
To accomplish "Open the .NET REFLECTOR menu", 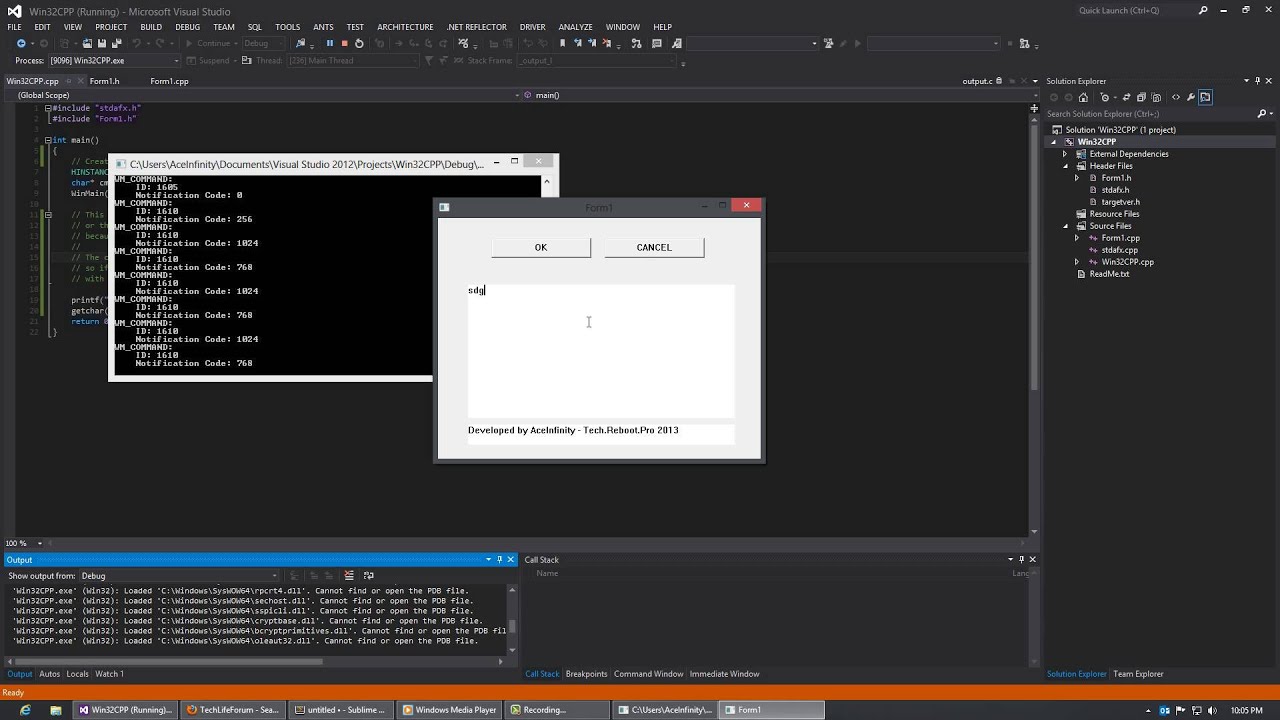I will tap(477, 27).
